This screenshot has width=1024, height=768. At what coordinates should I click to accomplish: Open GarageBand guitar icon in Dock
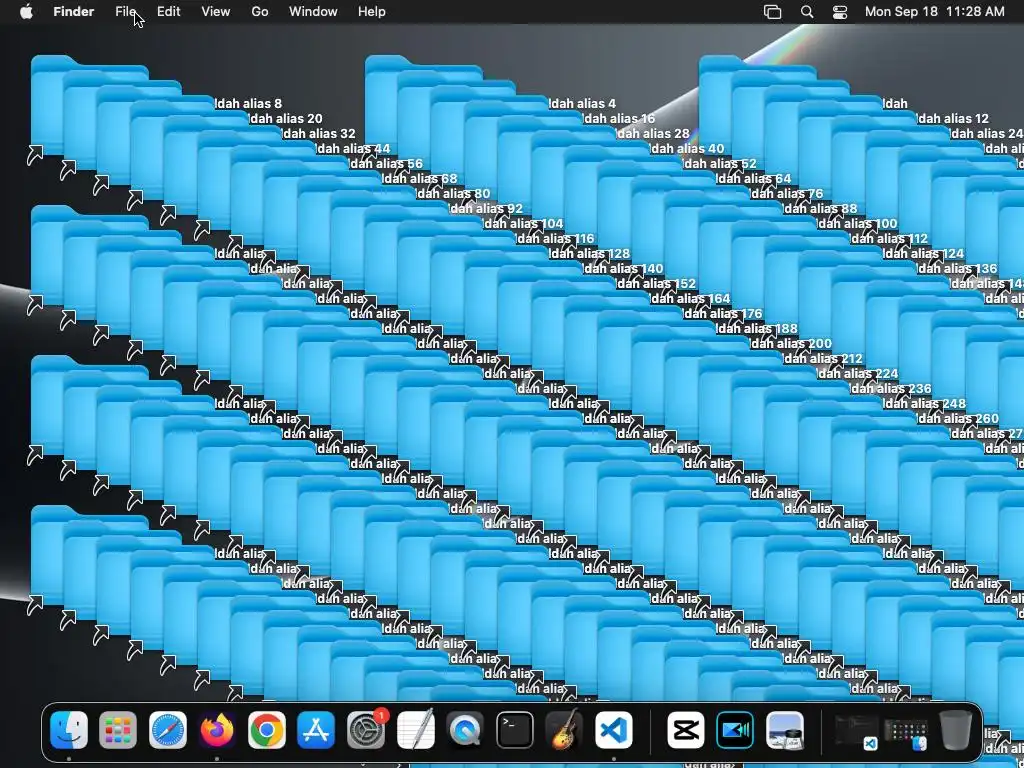point(564,729)
